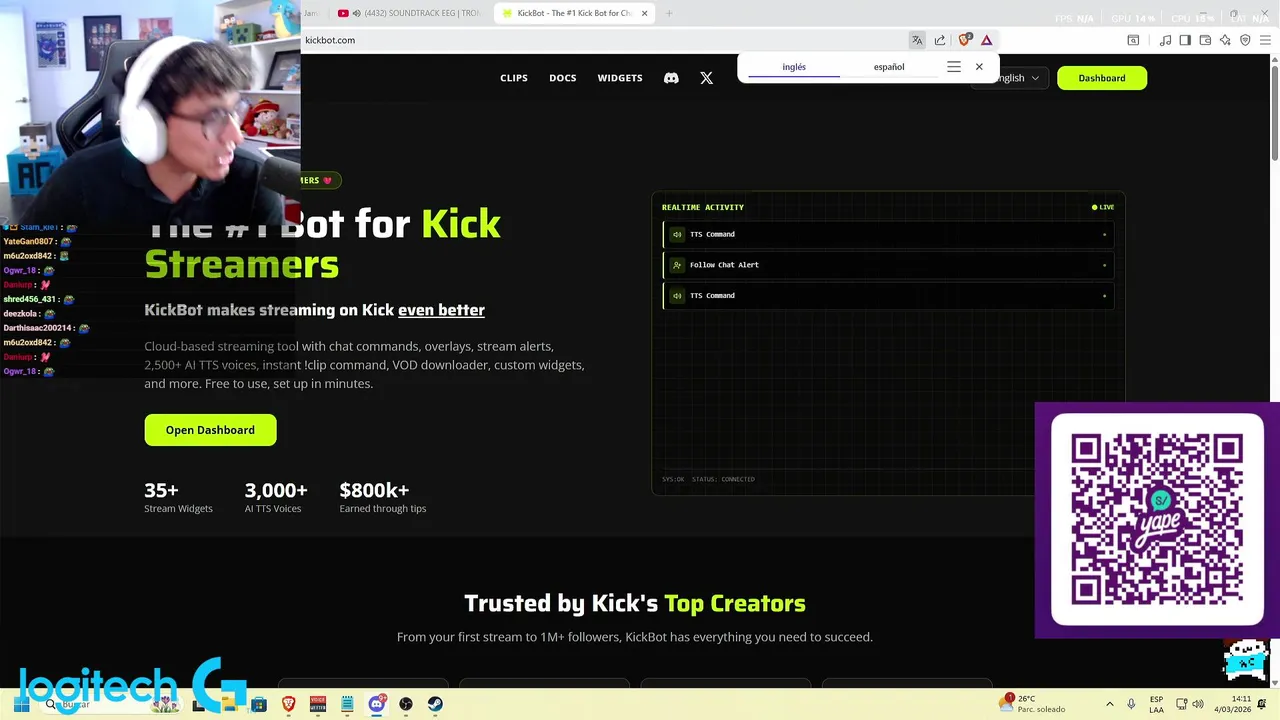1280x720 pixels.
Task: Click the translate page icon in address bar
Action: pos(917,40)
